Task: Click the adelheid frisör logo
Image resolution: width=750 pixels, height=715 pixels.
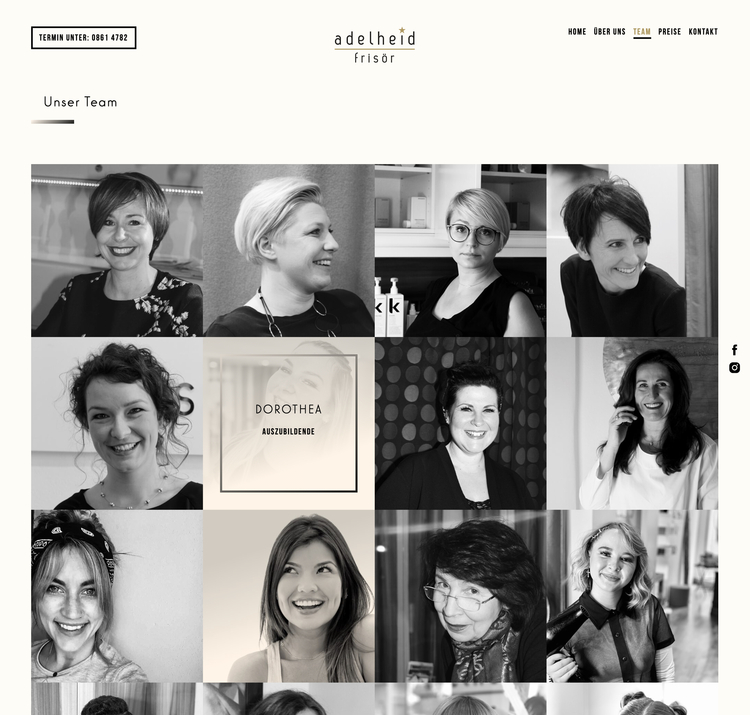Action: pyautogui.click(x=375, y=45)
